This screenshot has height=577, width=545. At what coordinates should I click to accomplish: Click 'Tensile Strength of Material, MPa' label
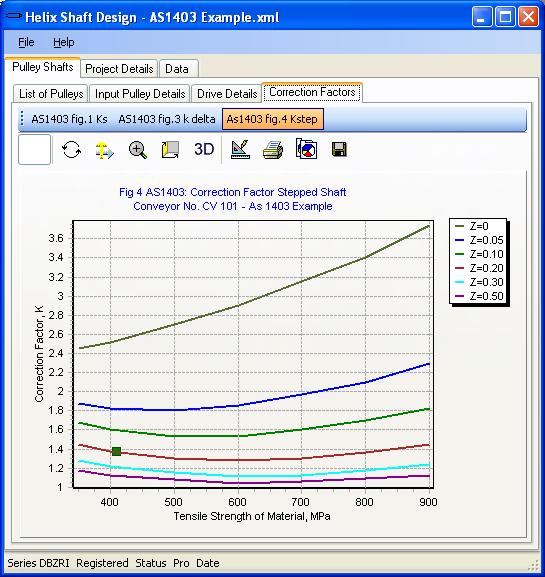point(252,516)
